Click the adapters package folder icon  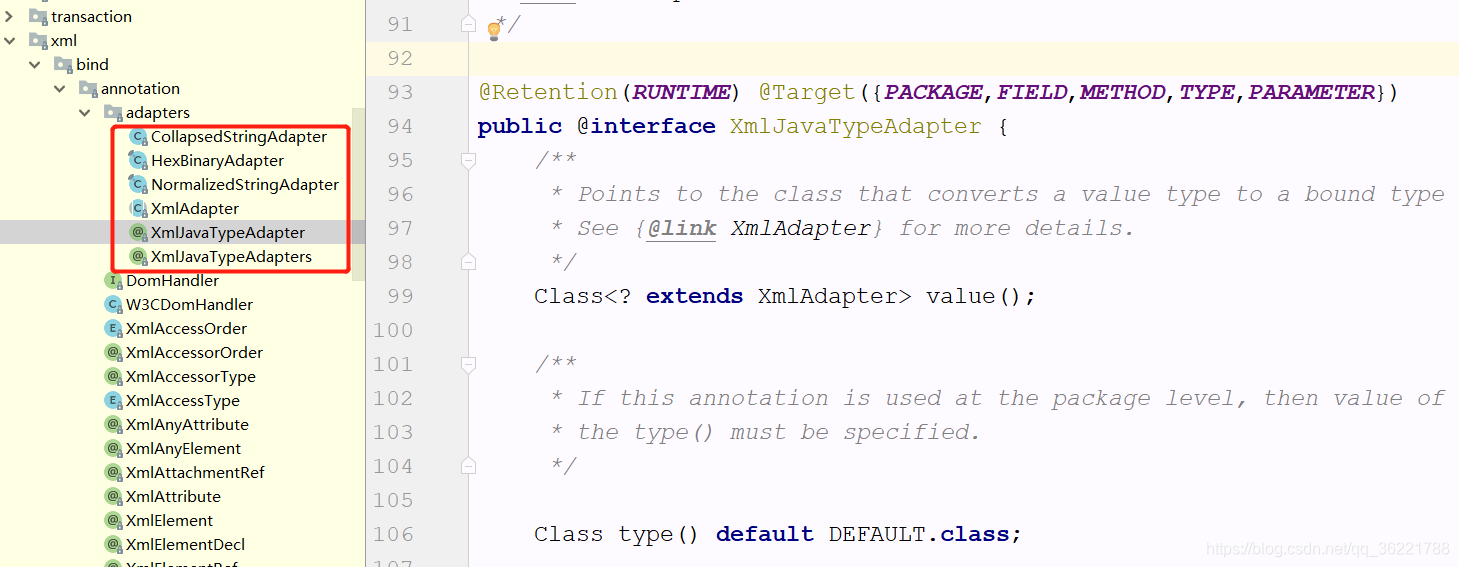click(x=113, y=112)
